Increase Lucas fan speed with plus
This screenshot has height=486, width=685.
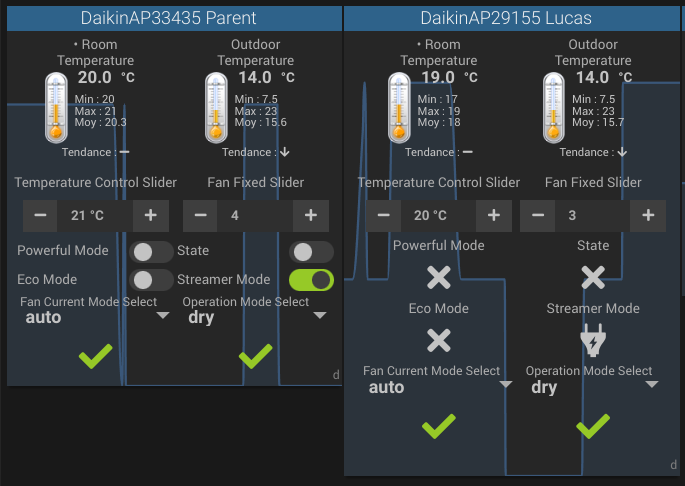click(x=648, y=215)
